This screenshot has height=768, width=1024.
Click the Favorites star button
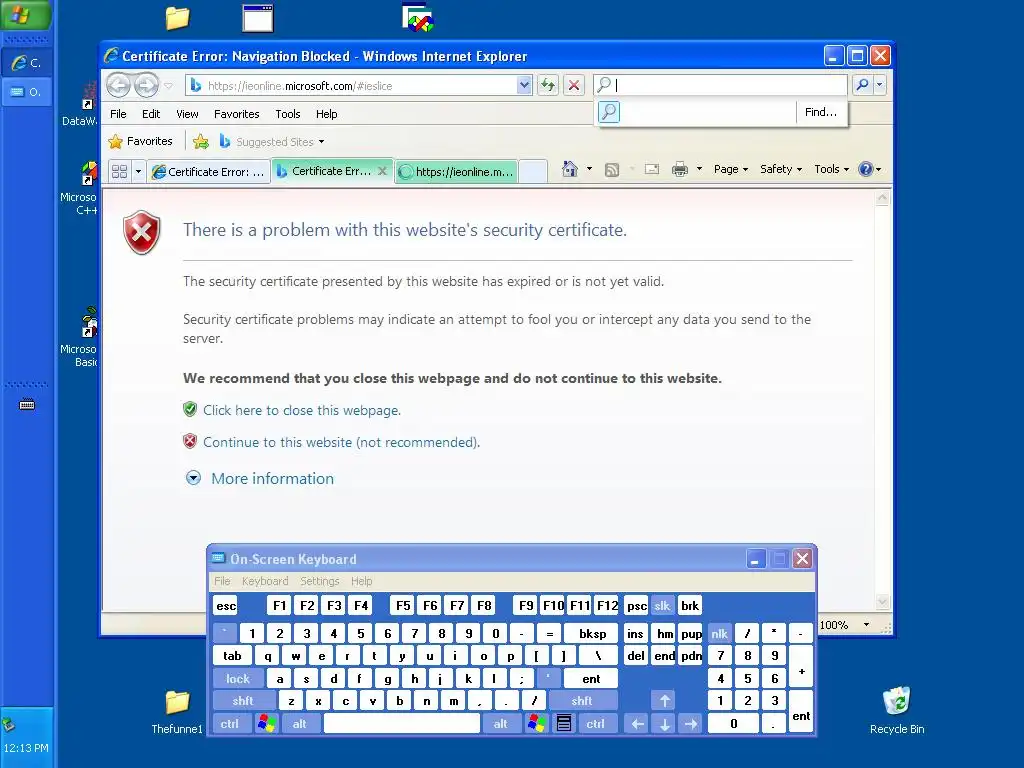tap(140, 141)
